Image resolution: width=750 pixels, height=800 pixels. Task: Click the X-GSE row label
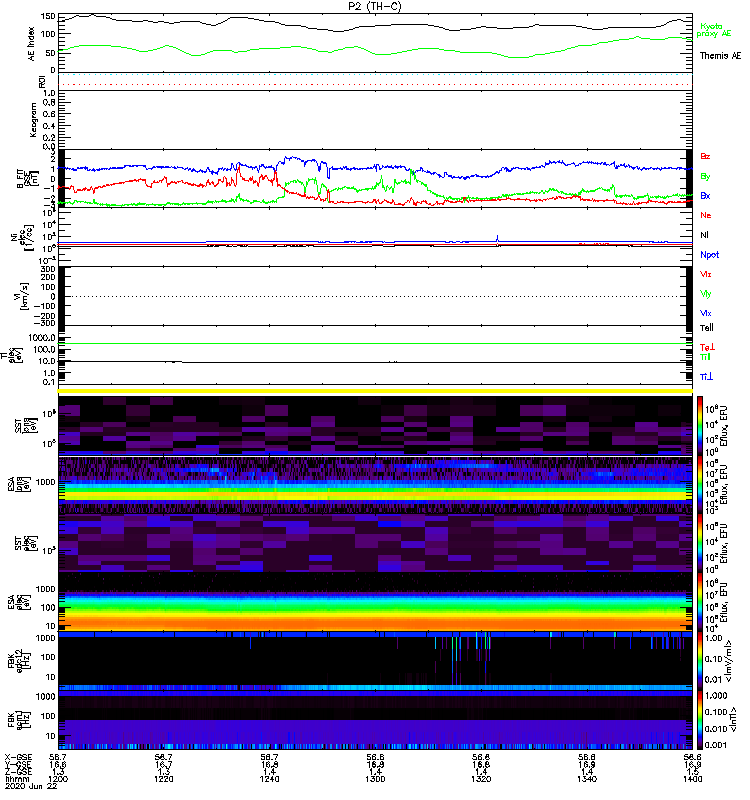(18, 758)
